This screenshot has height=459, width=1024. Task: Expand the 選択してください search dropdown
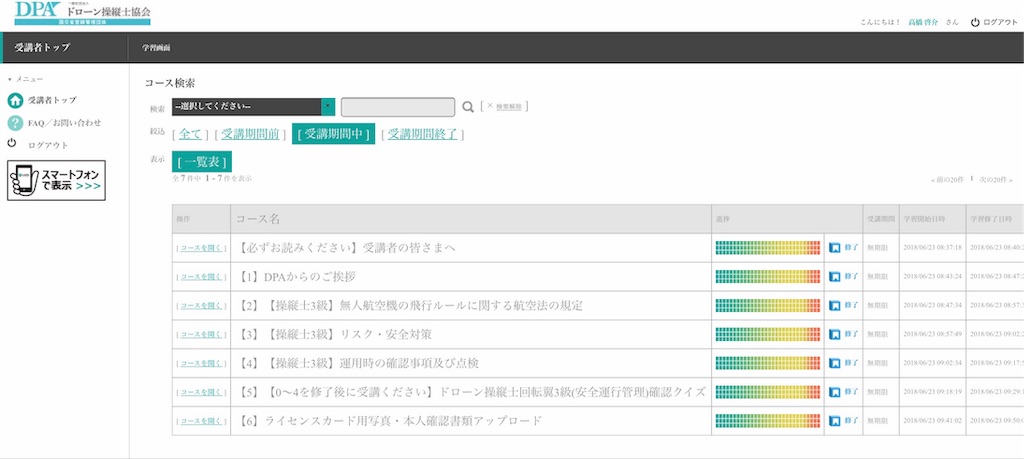pyautogui.click(x=253, y=107)
